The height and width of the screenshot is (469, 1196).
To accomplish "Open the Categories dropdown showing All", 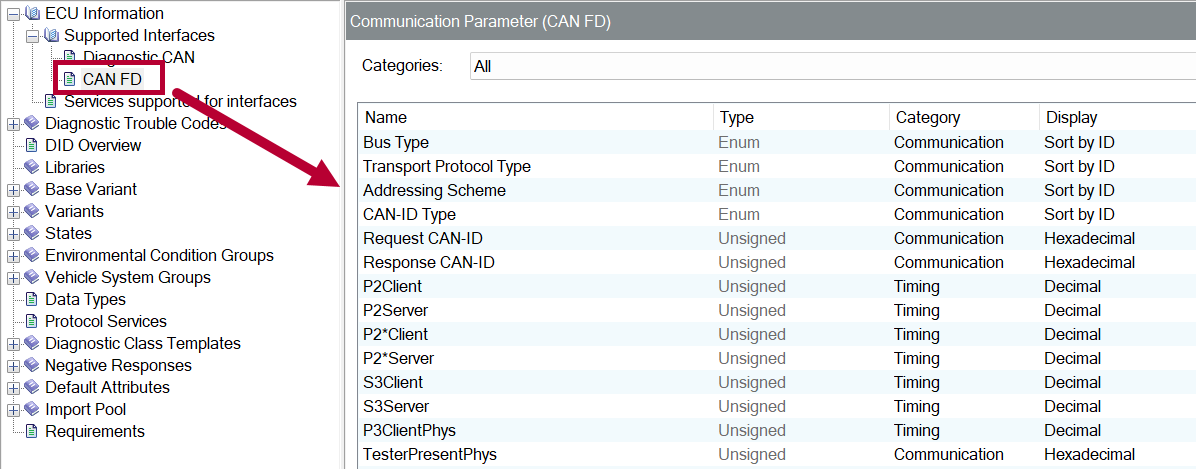I will coord(832,66).
